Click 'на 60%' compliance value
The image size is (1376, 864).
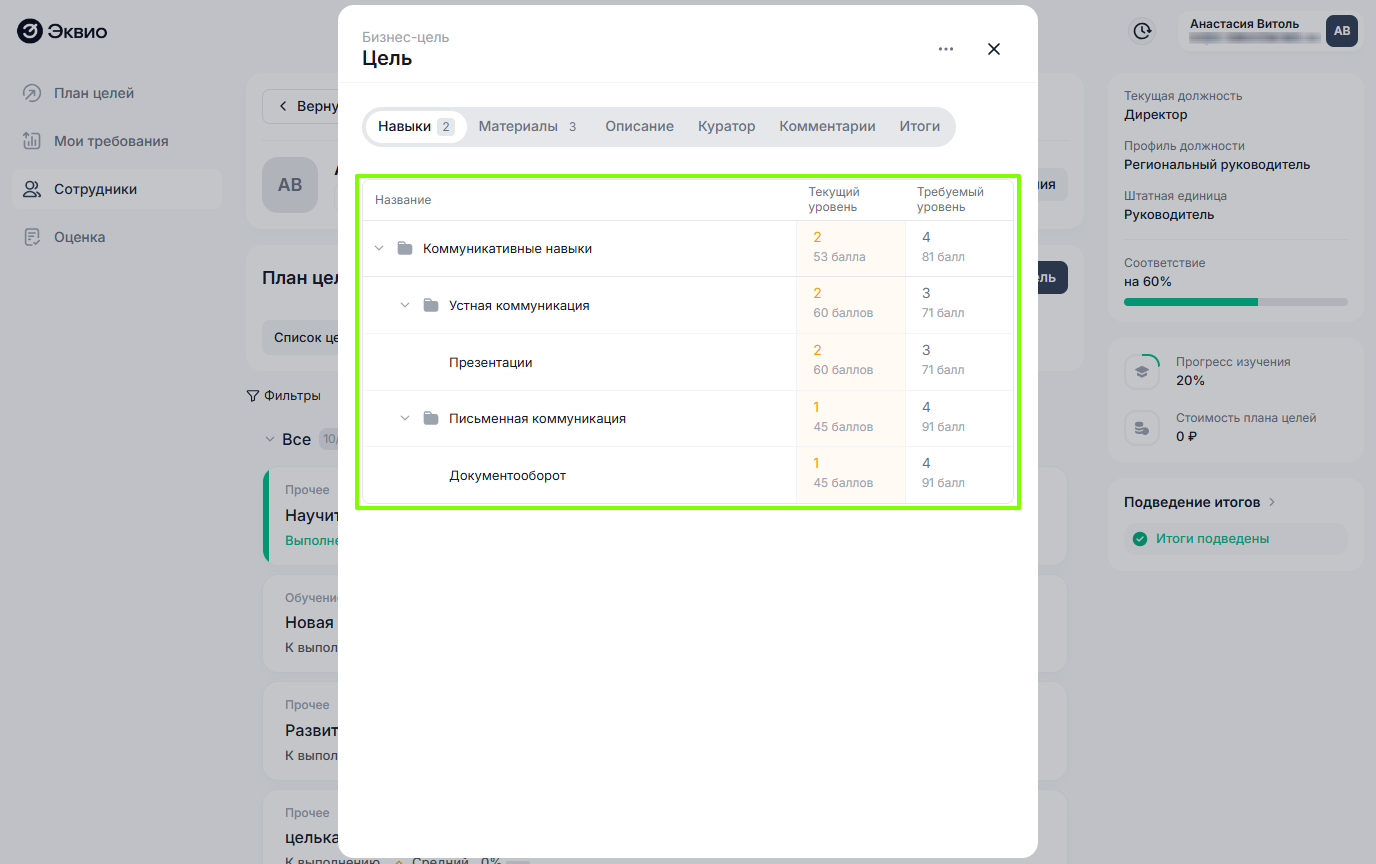coord(1148,282)
